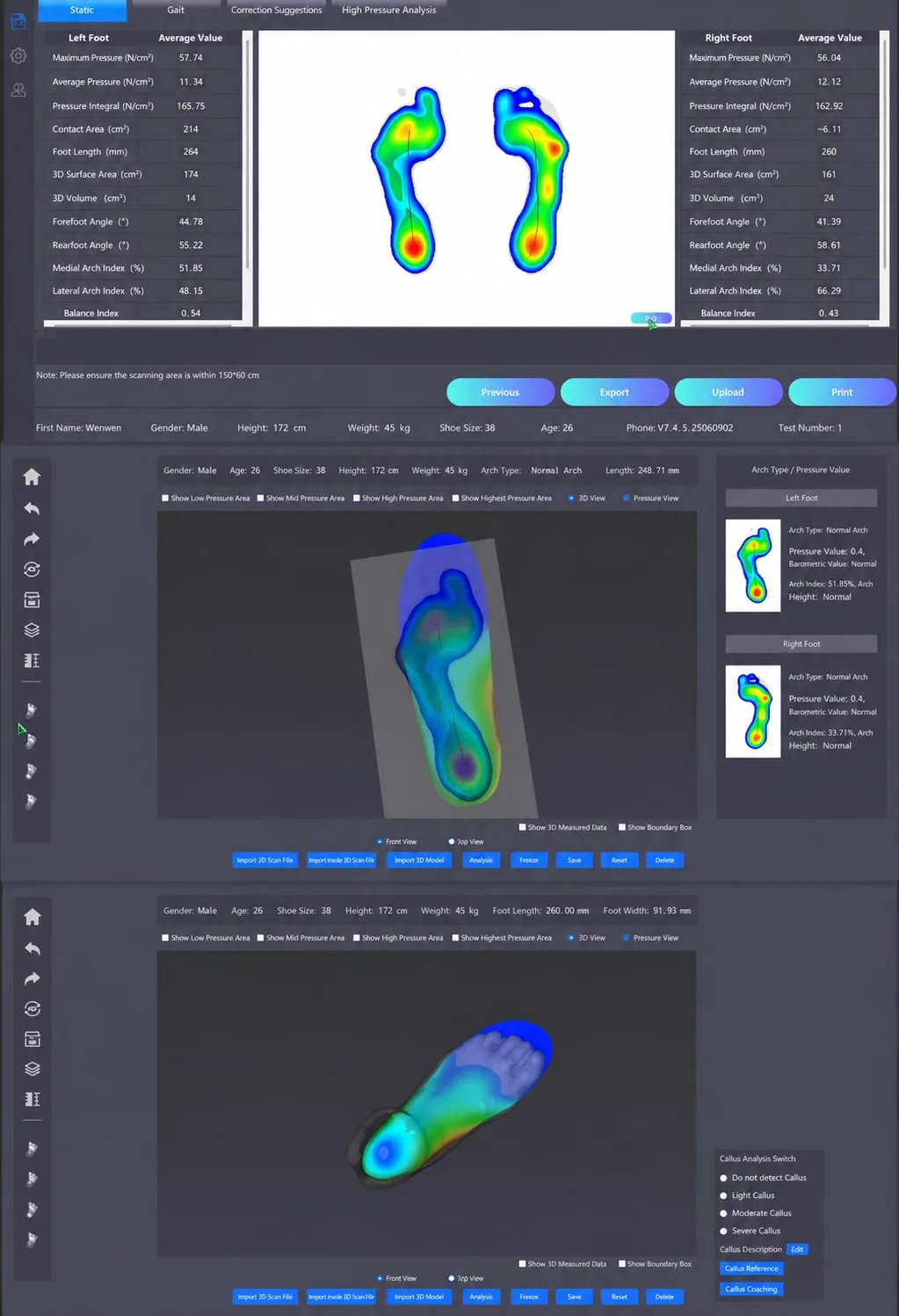Tick Show Boundary Box in the arch-type panel
The height and width of the screenshot is (1316, 899).
[x=621, y=827]
